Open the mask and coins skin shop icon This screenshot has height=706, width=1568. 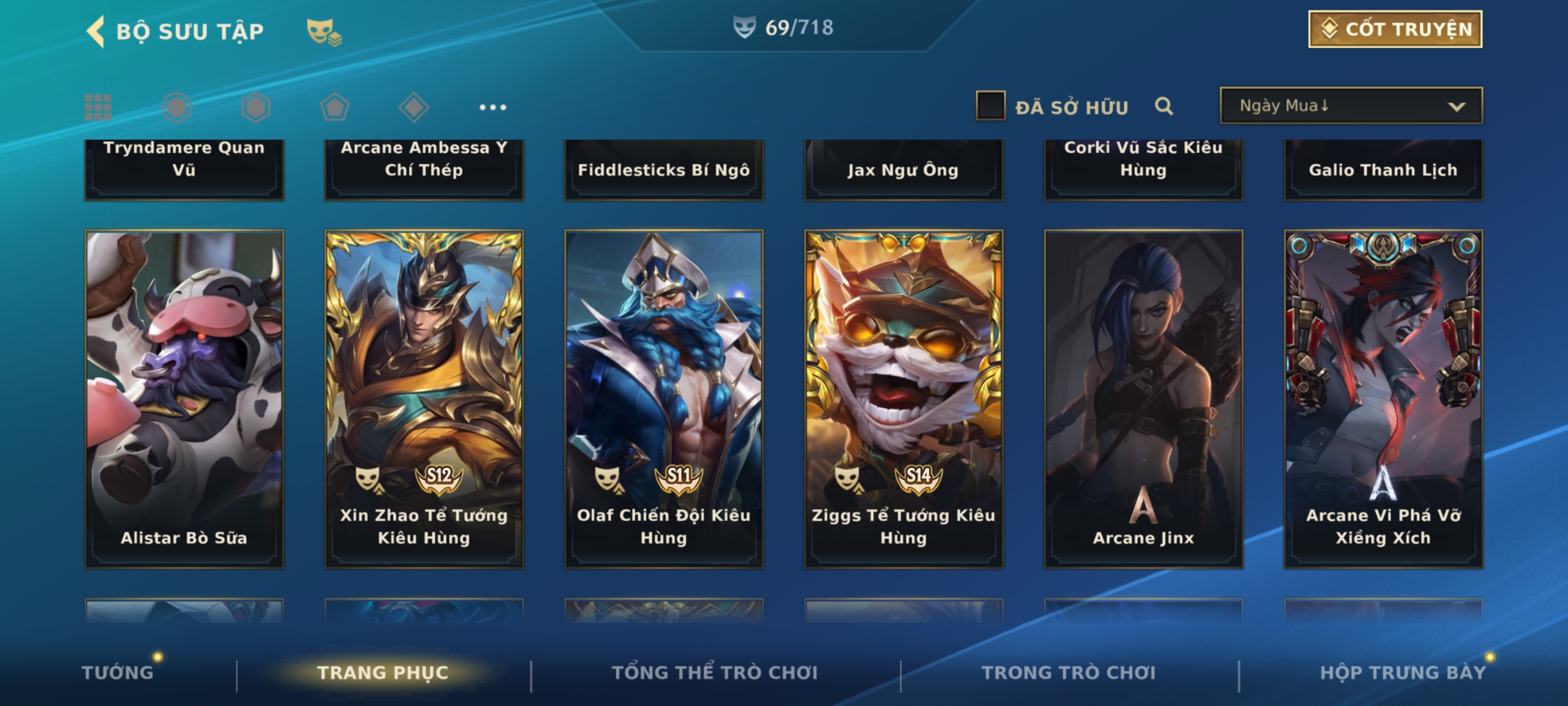click(324, 32)
